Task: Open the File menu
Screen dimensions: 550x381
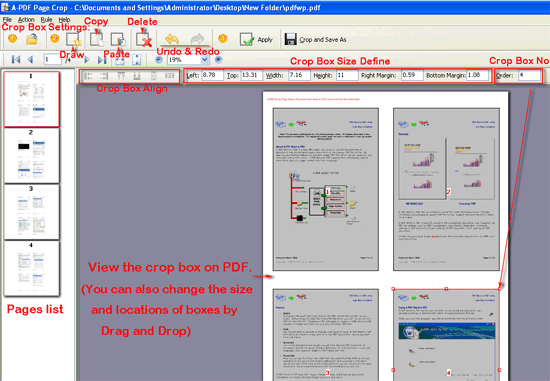Action: (7, 20)
